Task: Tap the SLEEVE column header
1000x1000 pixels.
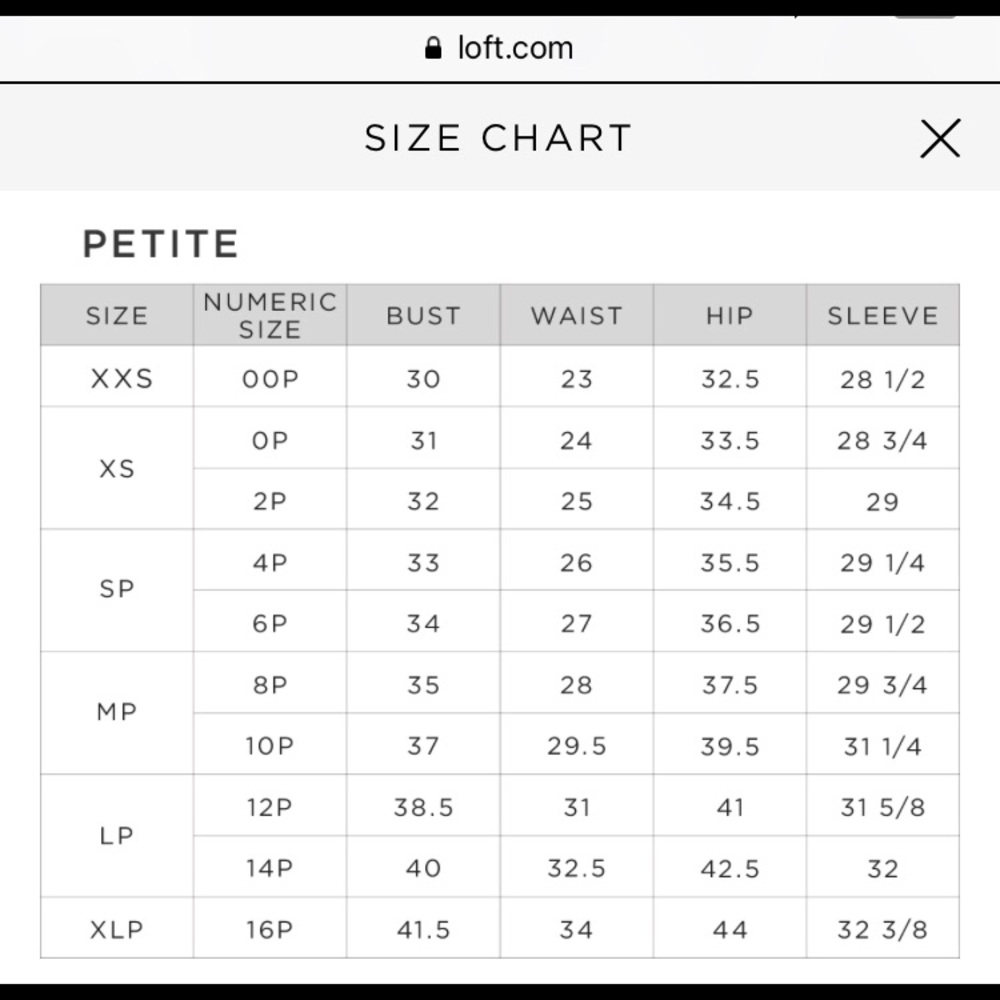Action: tap(883, 315)
